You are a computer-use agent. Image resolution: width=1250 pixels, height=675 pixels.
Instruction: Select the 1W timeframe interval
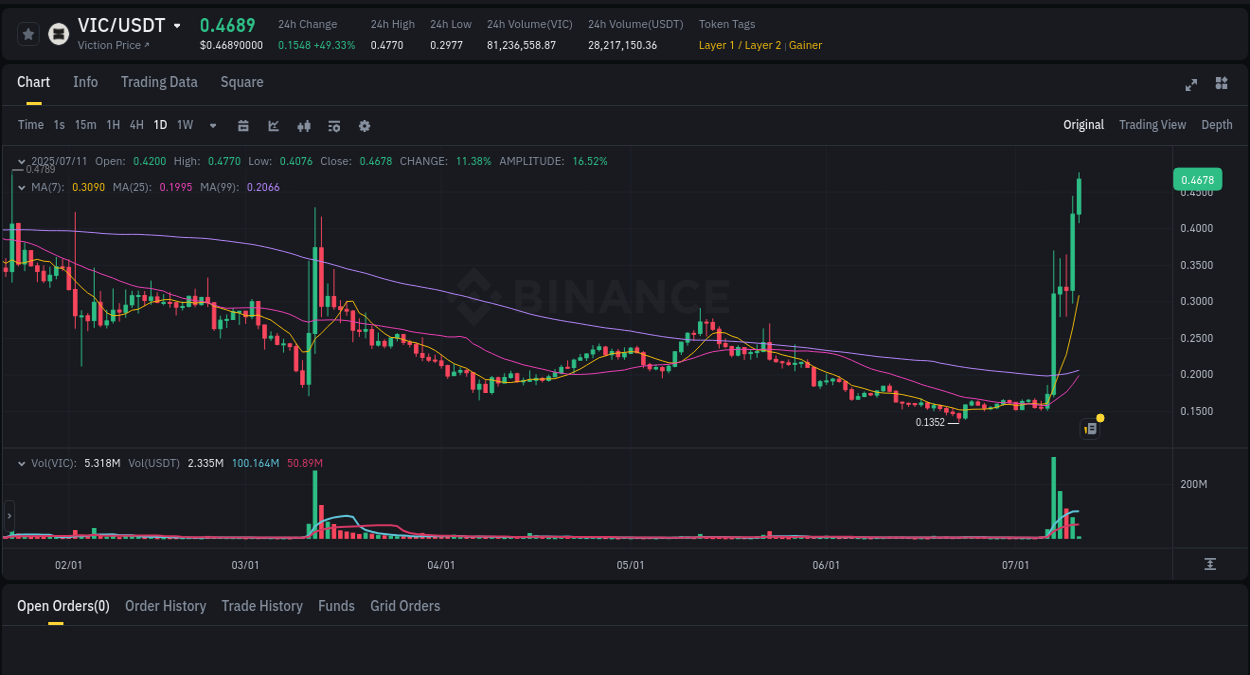pos(184,125)
